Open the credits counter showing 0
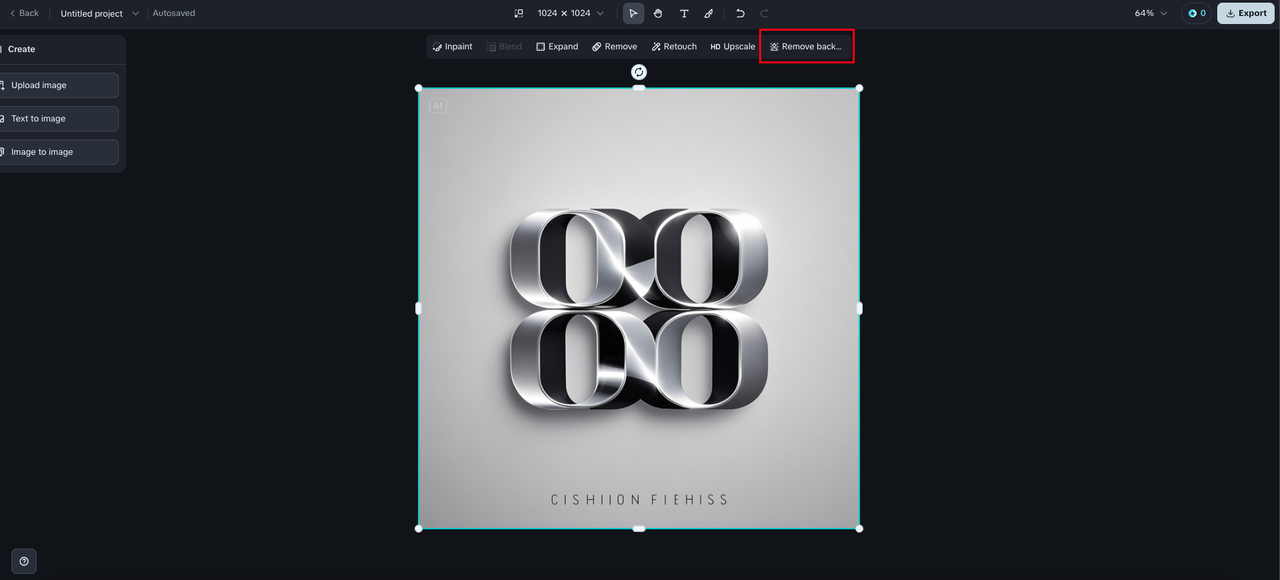1280x580 pixels. (x=1196, y=13)
